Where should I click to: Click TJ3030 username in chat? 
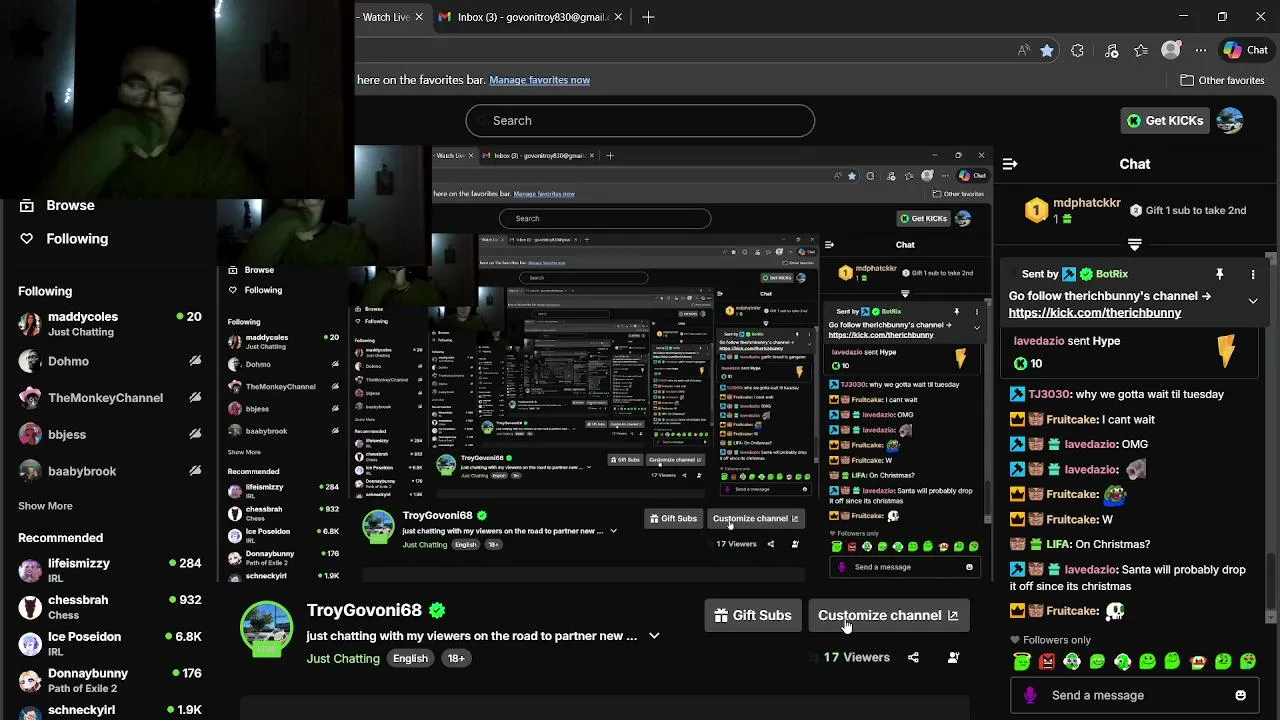point(1047,394)
